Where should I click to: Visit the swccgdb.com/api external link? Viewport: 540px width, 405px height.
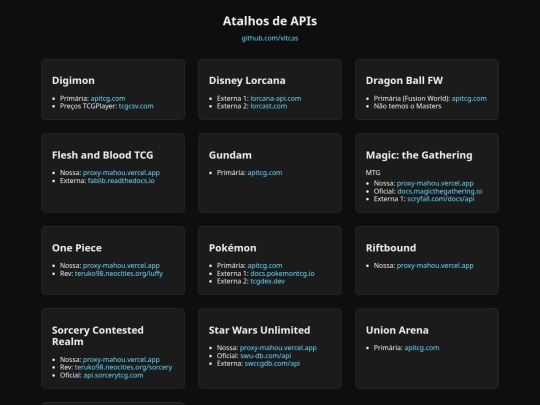[272, 363]
